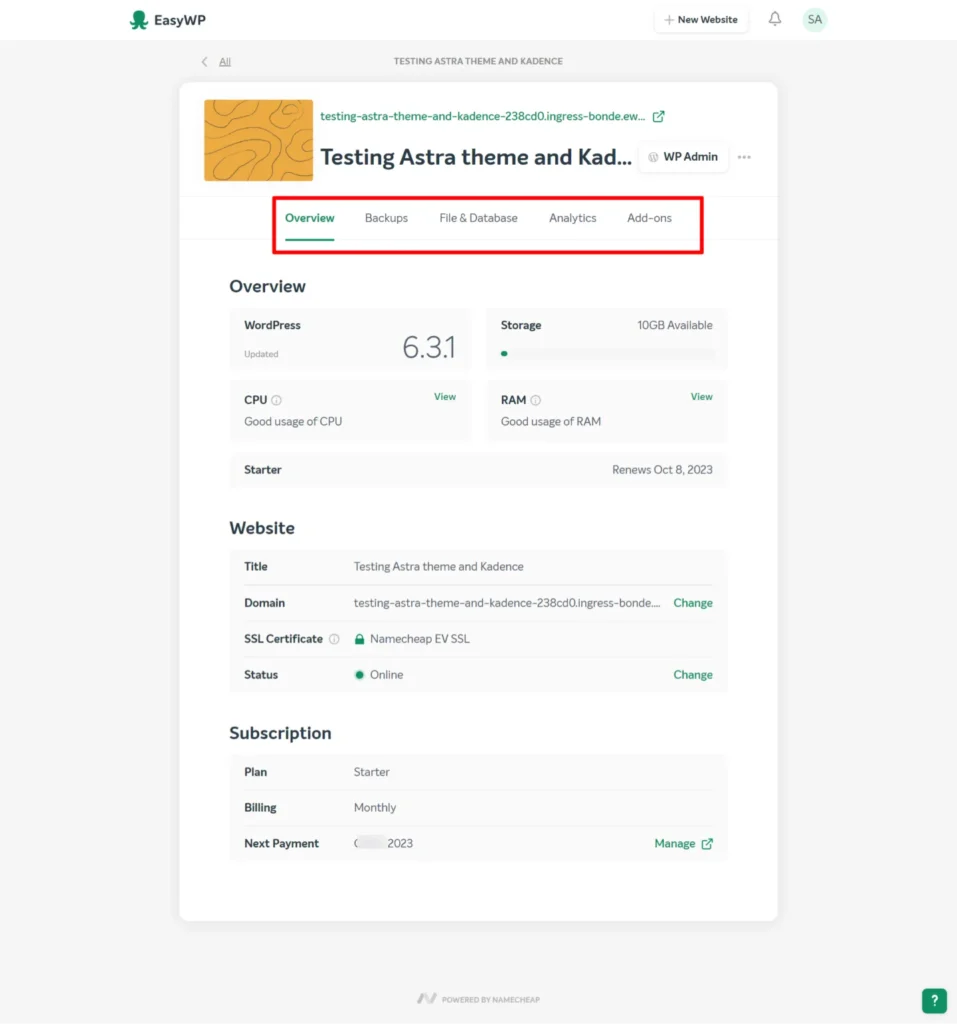Screen dimensions: 957x1024
Task: Open the three-dot more options menu
Action: 744,157
